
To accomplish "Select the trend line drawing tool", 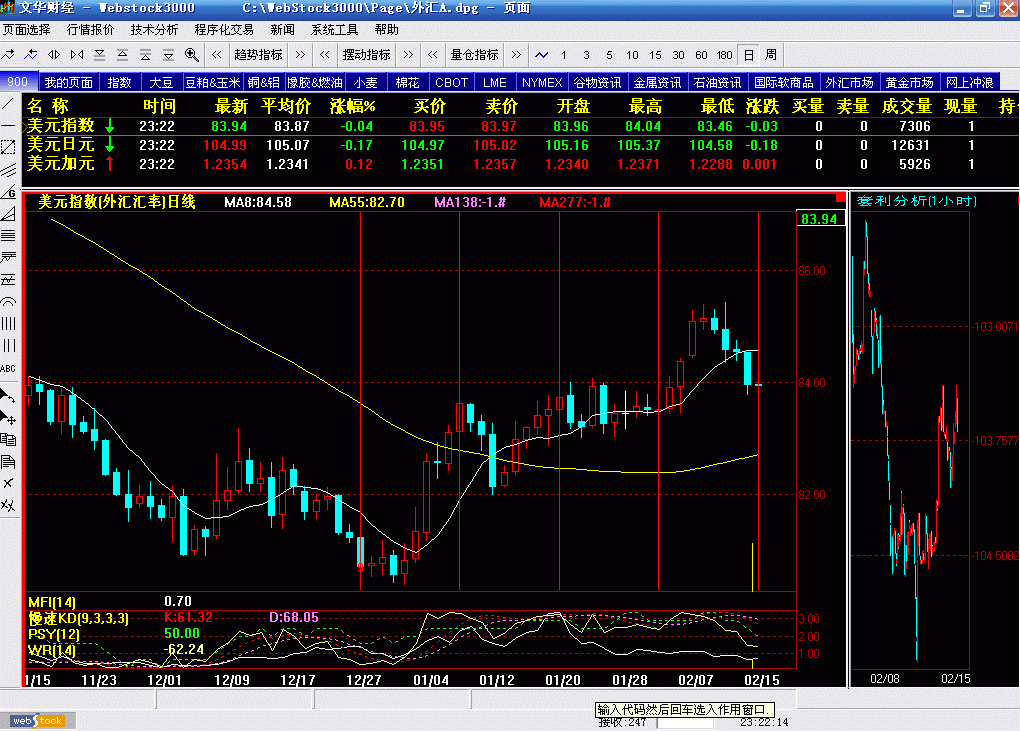I will [x=8, y=103].
